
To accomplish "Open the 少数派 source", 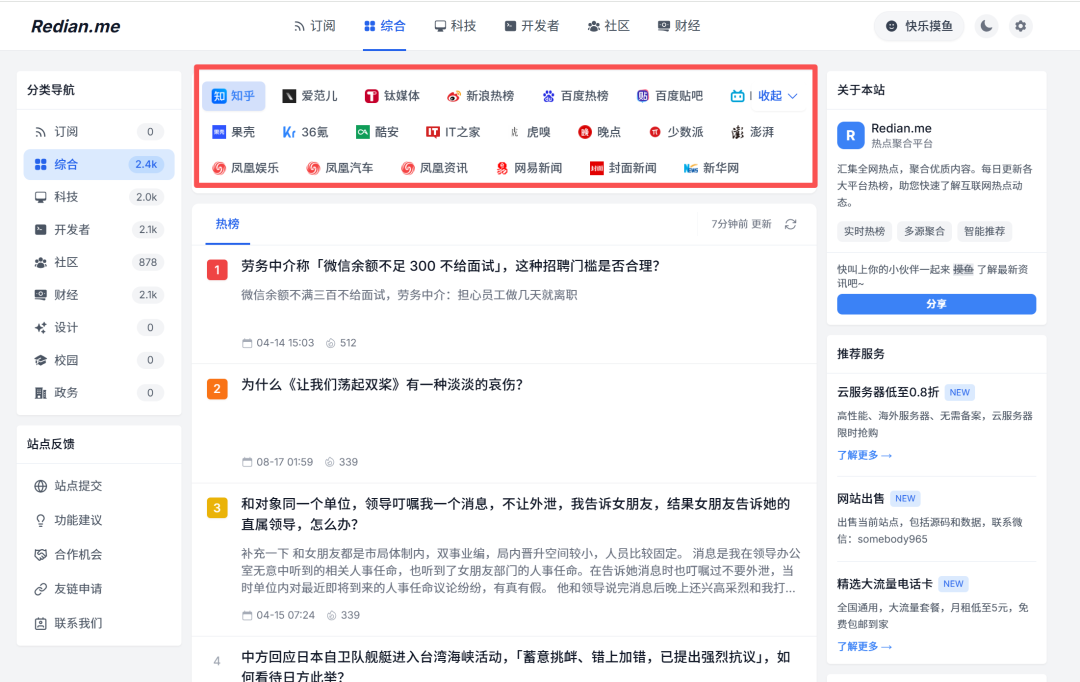I will point(676,132).
